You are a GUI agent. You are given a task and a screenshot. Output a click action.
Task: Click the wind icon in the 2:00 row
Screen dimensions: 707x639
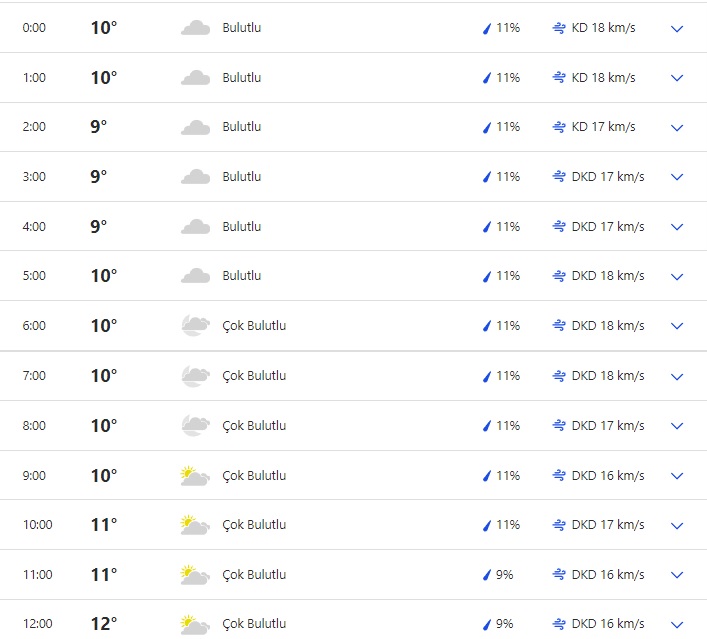559,127
